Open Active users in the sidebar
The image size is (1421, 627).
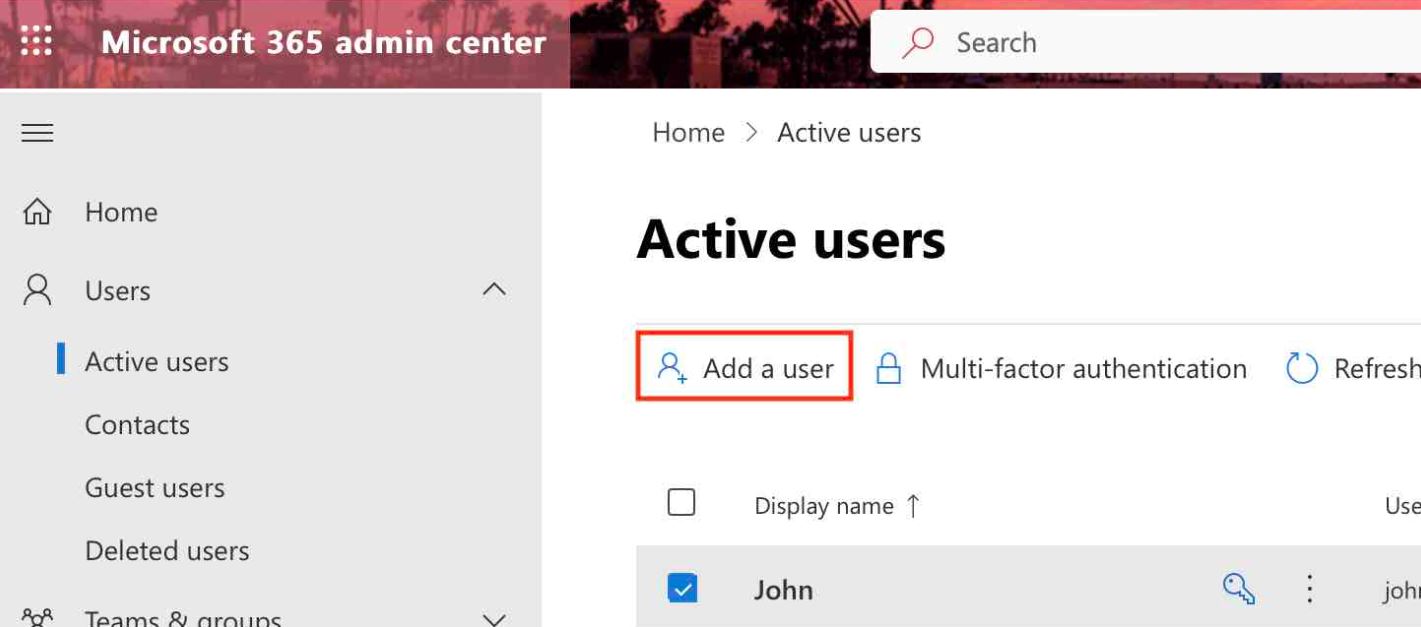157,362
